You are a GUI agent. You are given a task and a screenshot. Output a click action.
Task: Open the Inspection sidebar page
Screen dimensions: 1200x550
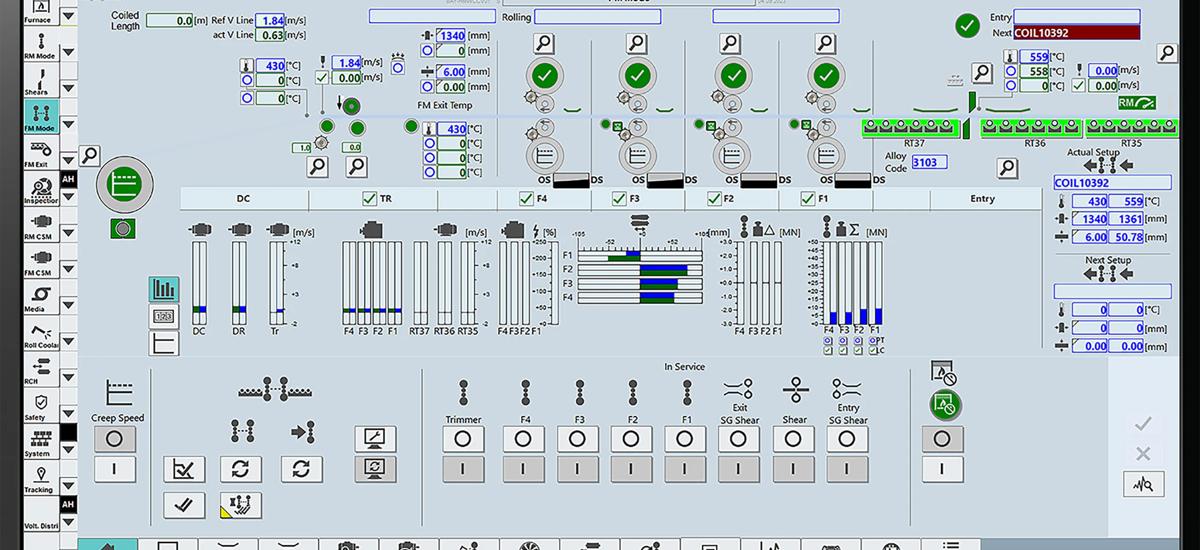(x=41, y=189)
